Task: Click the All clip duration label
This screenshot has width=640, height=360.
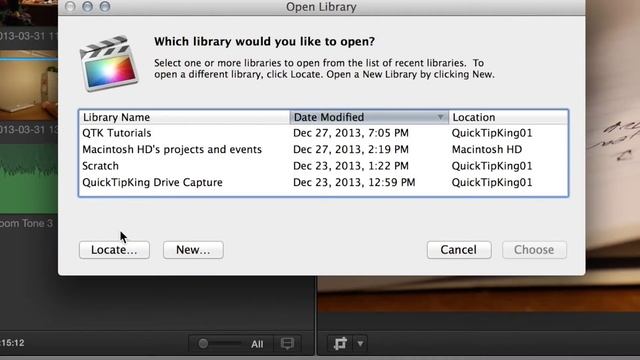Action: pyautogui.click(x=257, y=344)
